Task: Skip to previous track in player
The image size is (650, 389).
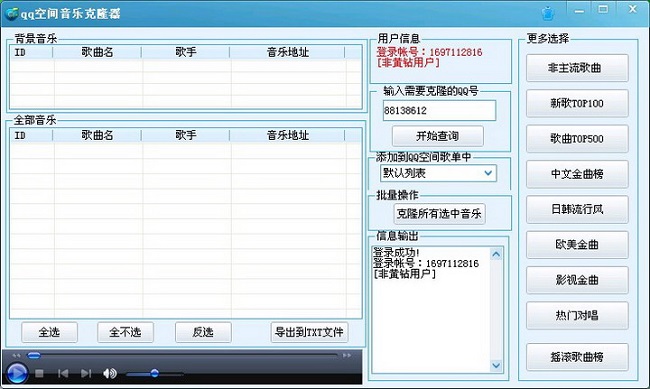Action: coord(63,374)
